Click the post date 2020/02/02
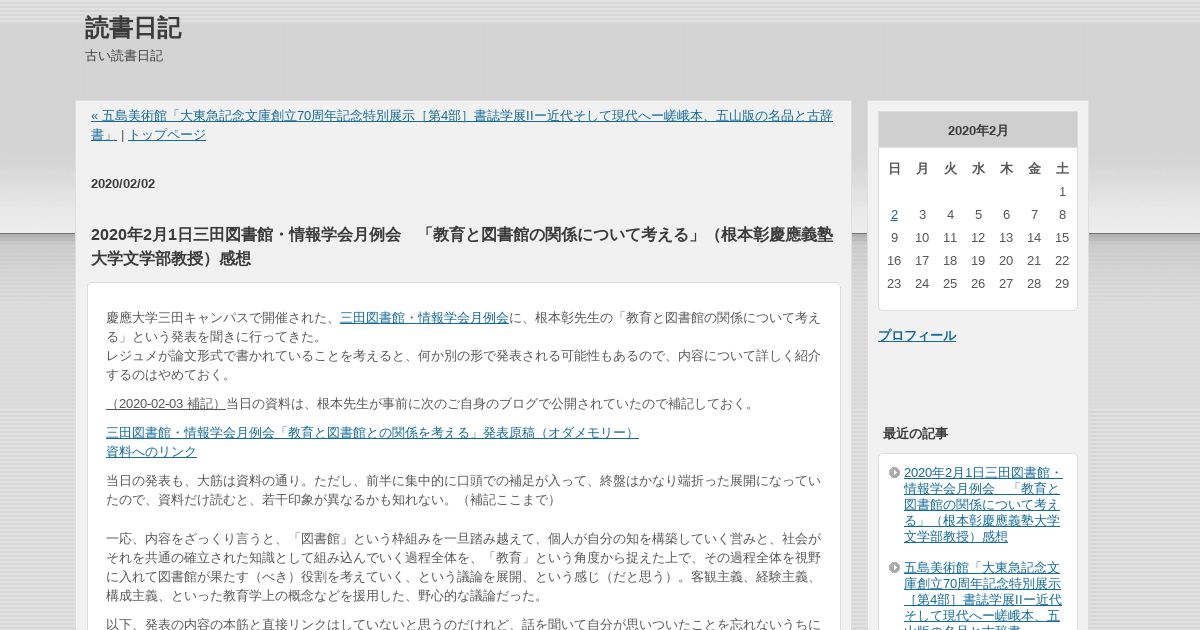Image resolution: width=1200 pixels, height=630 pixels. point(123,184)
